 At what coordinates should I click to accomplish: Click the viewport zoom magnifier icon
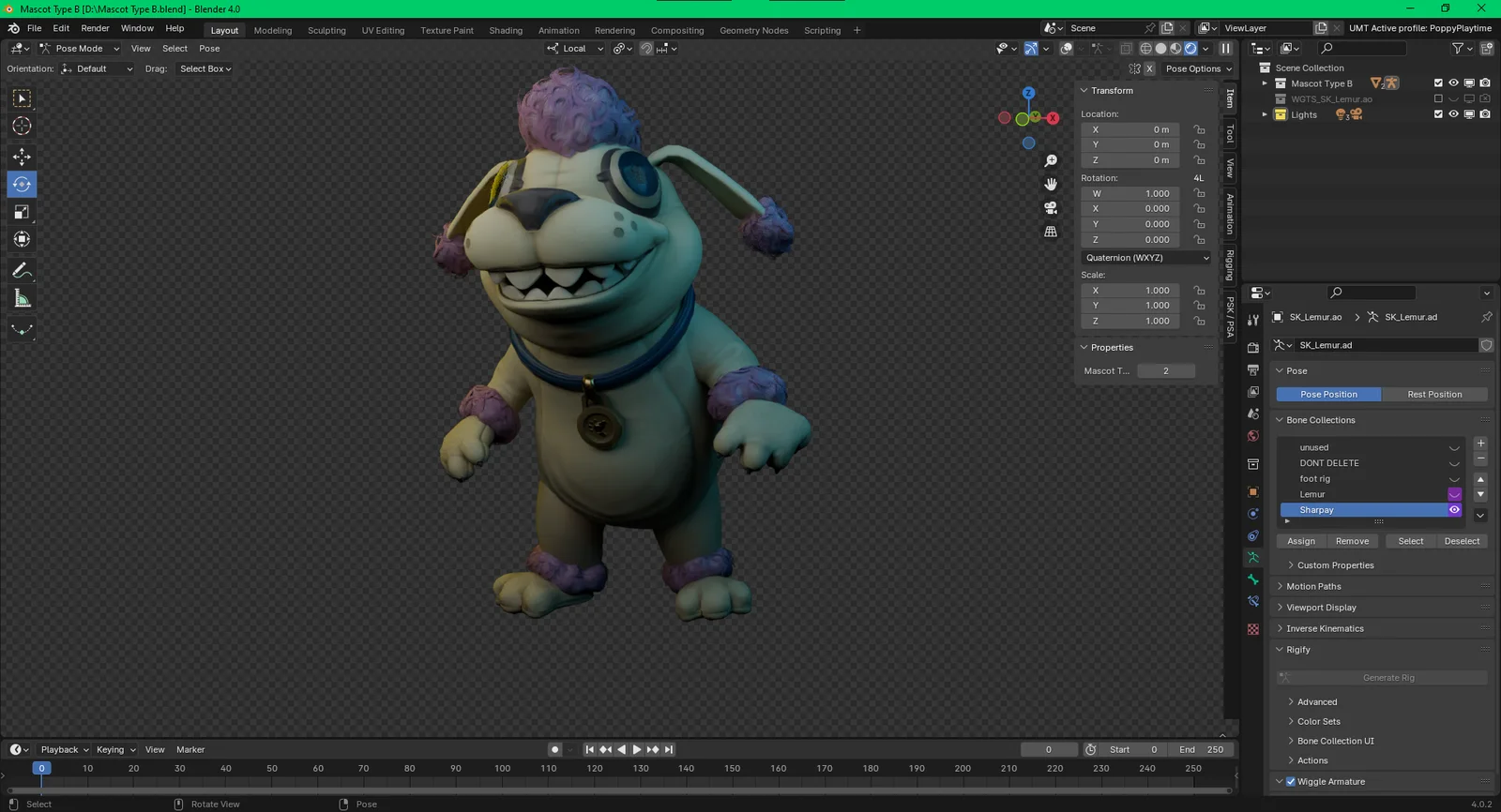(1051, 161)
